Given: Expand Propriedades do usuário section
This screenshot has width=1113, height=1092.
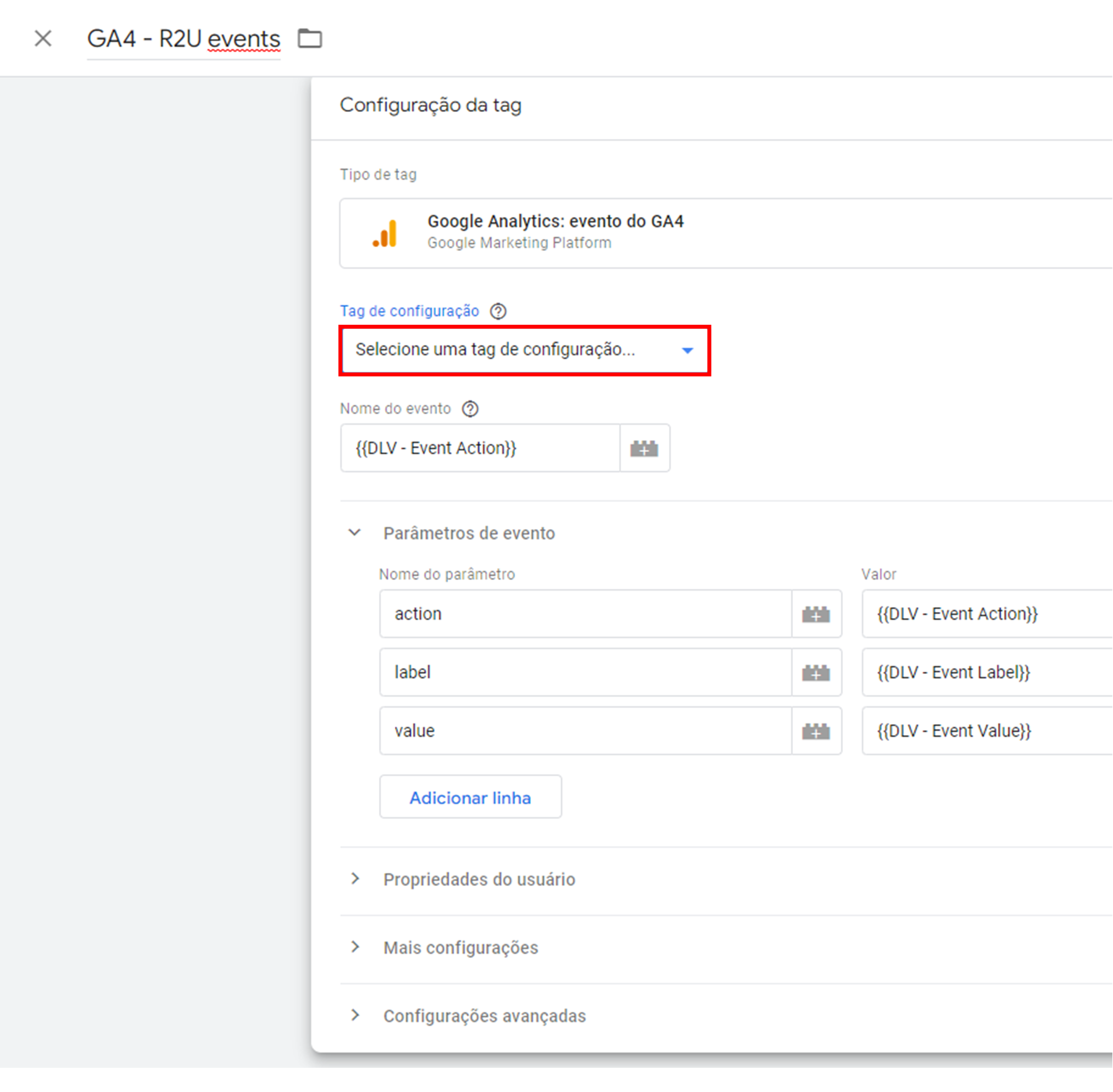Looking at the screenshot, I should pos(355,879).
